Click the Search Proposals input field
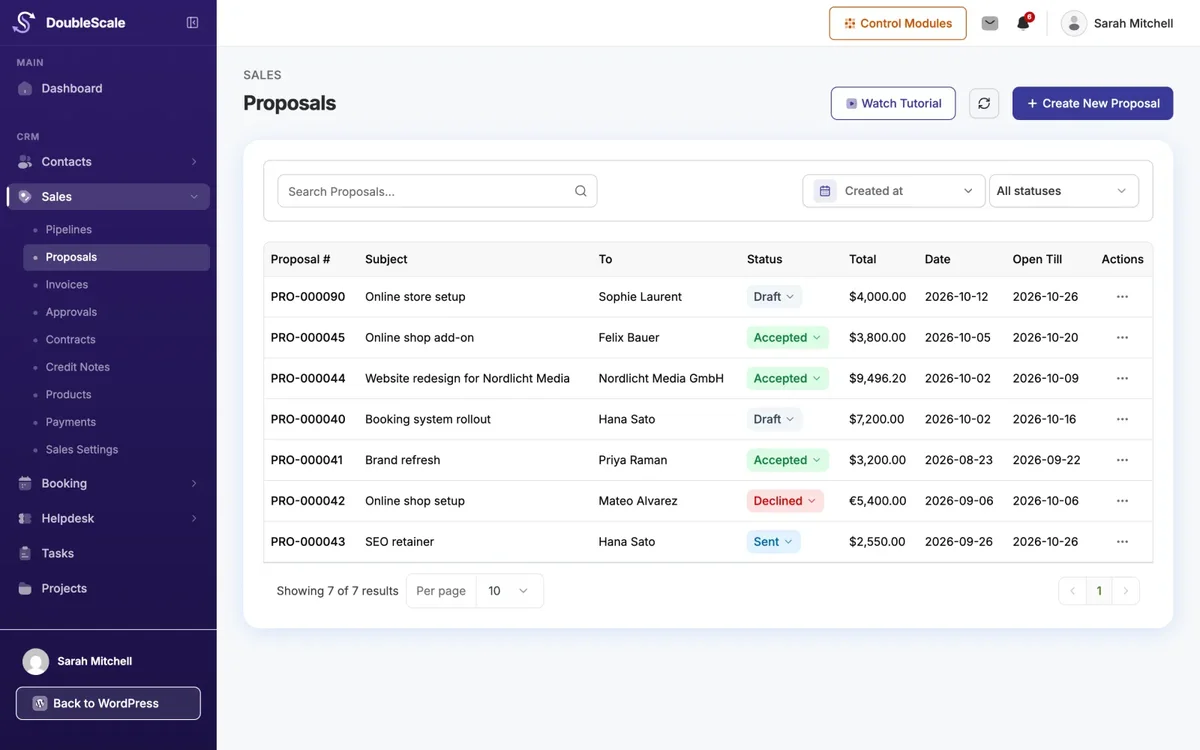The image size is (1200, 750). click(437, 191)
